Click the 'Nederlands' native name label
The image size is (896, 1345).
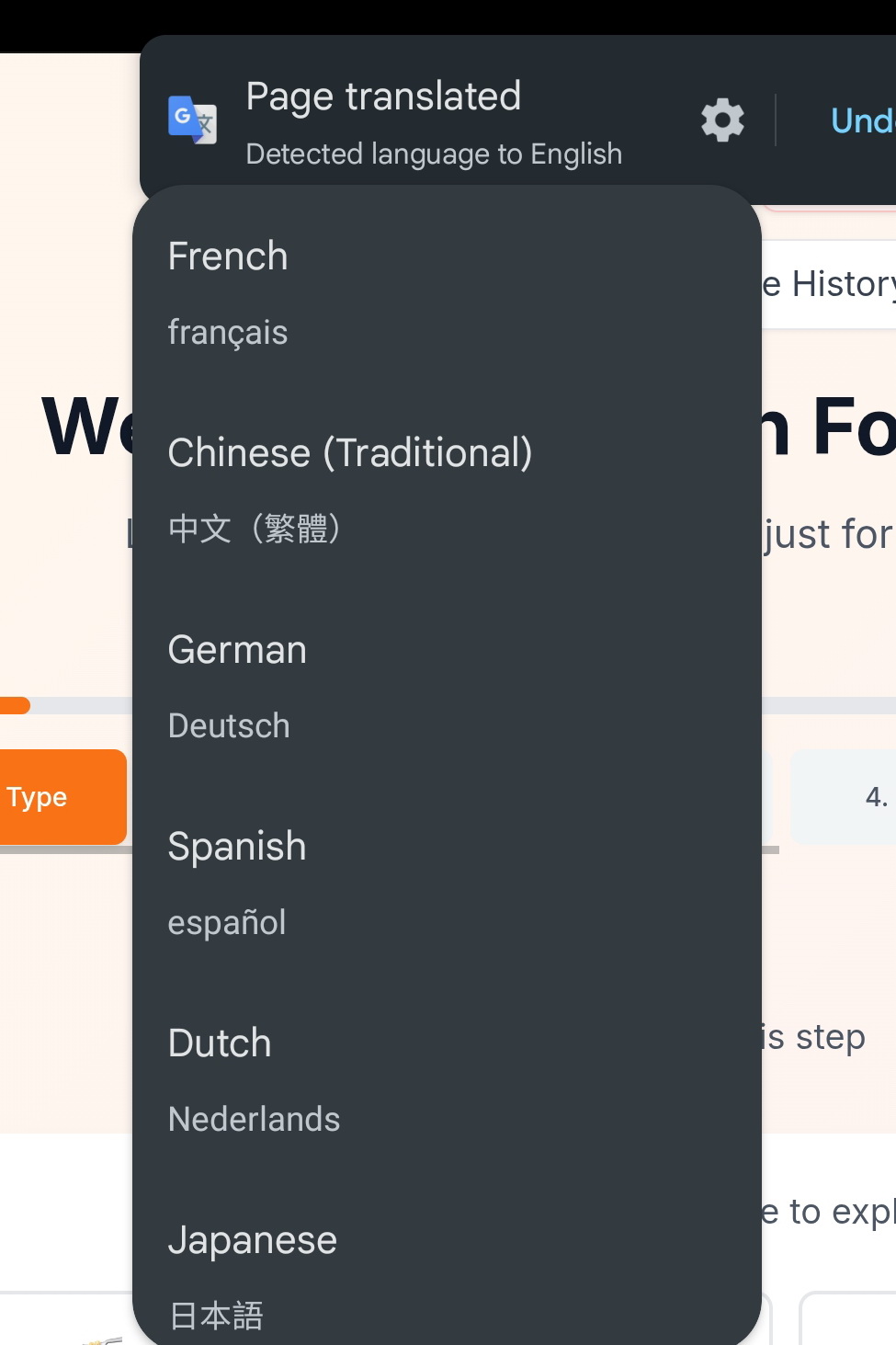(x=255, y=1120)
